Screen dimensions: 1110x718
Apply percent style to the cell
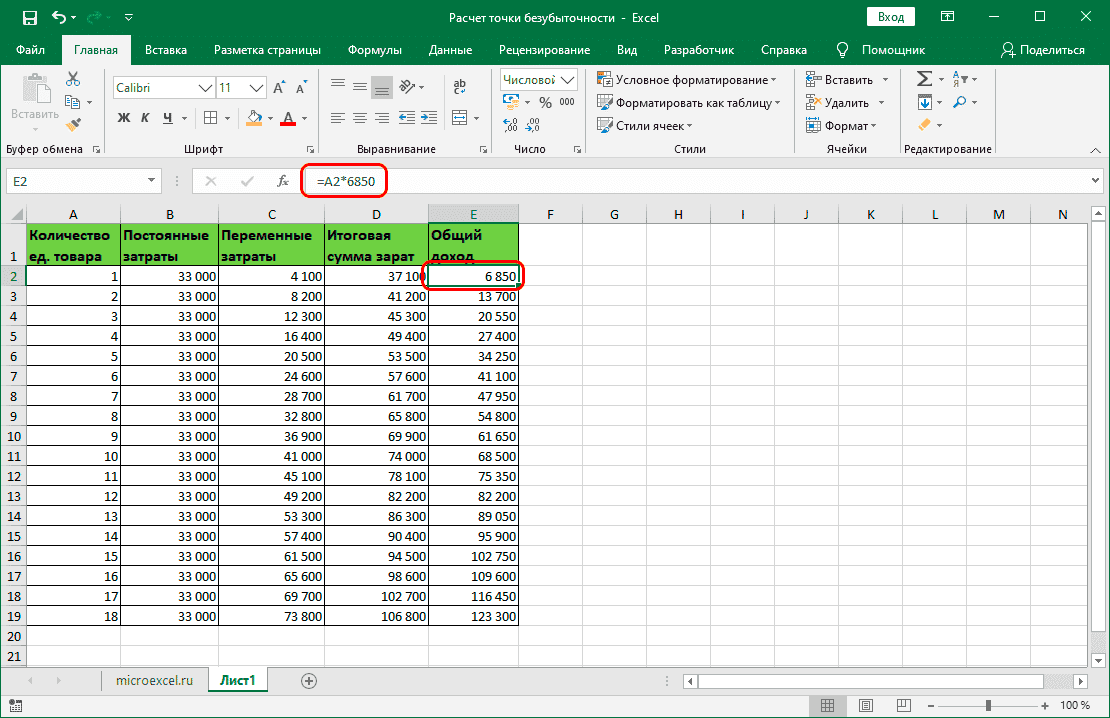[x=545, y=102]
